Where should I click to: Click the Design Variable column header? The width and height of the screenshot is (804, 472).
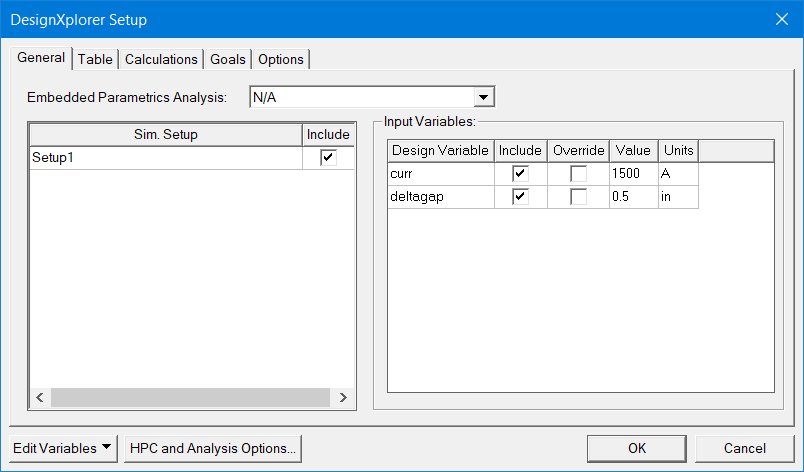(440, 151)
